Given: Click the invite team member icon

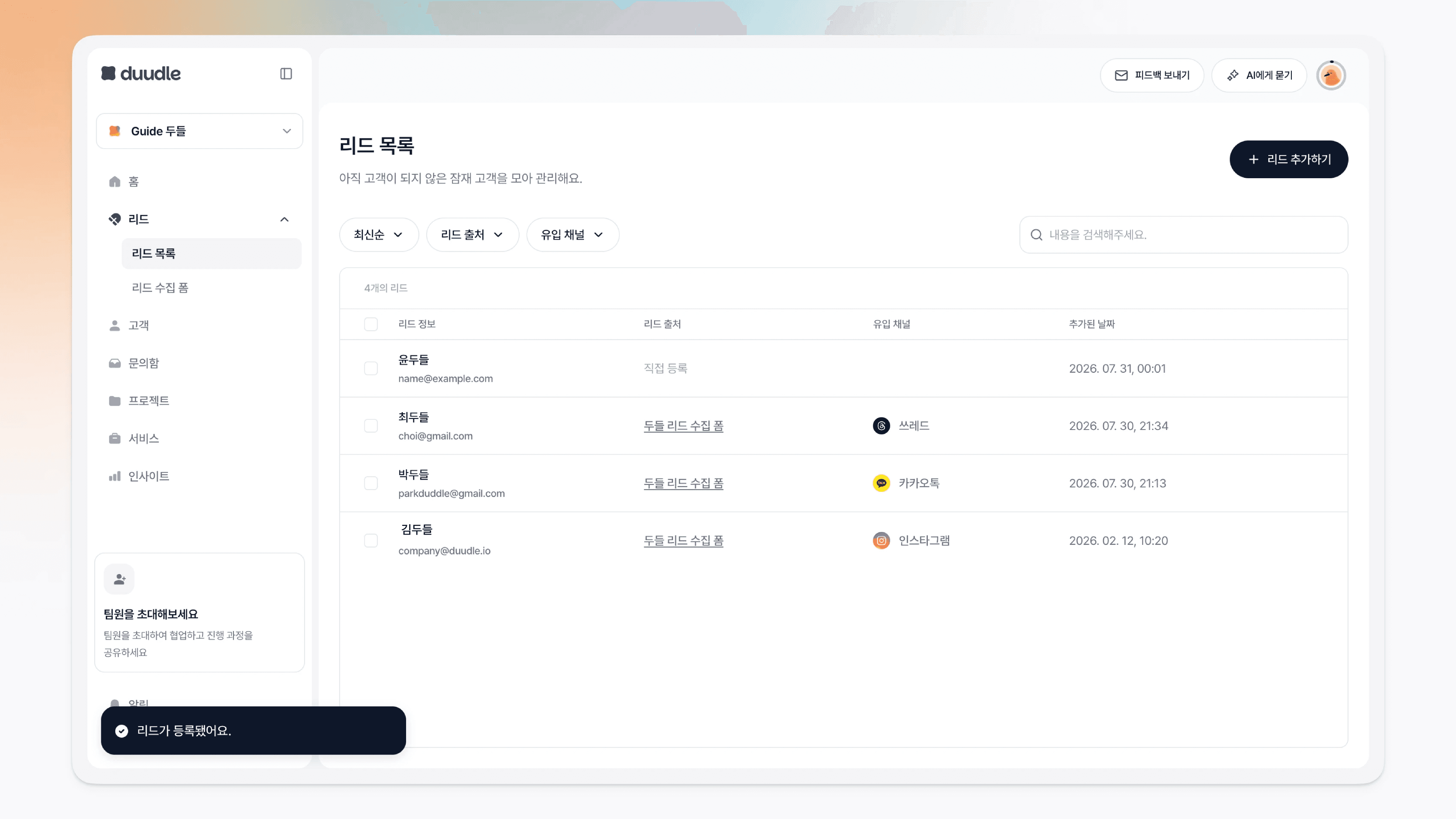Looking at the screenshot, I should (119, 579).
